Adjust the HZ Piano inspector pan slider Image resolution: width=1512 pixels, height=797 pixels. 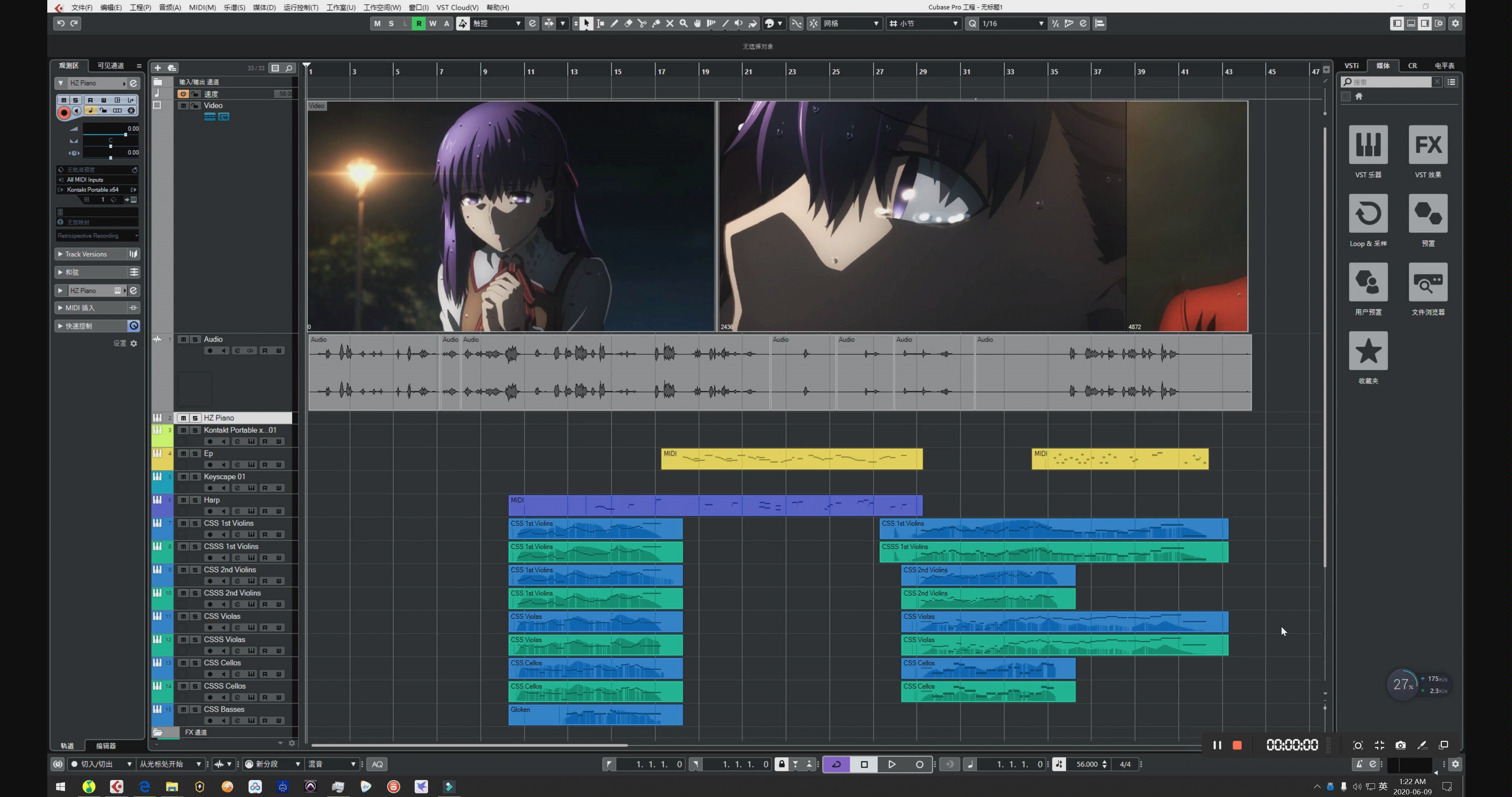point(110,146)
